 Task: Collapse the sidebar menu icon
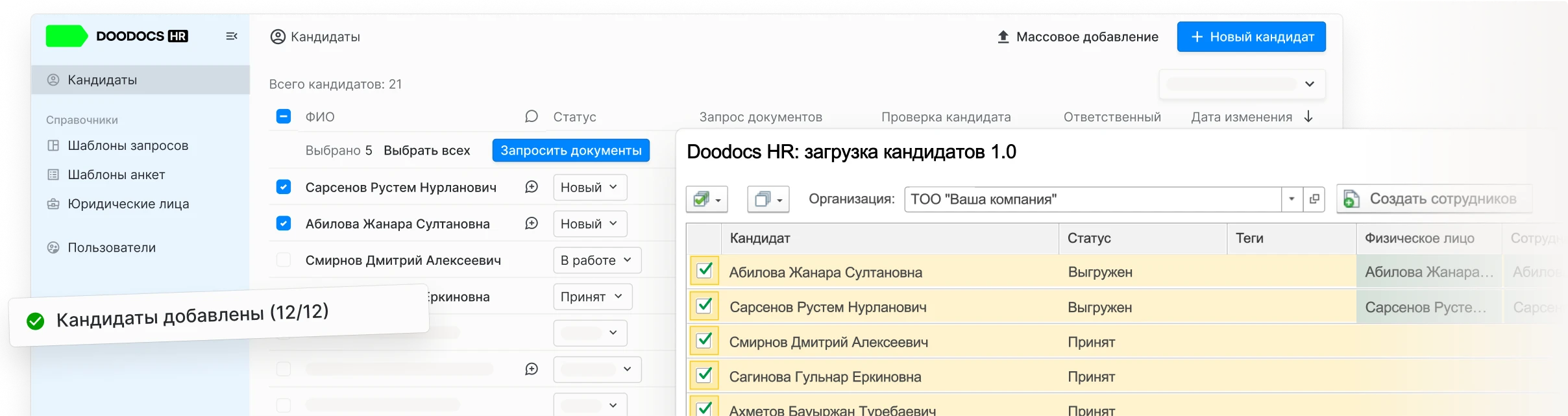231,36
